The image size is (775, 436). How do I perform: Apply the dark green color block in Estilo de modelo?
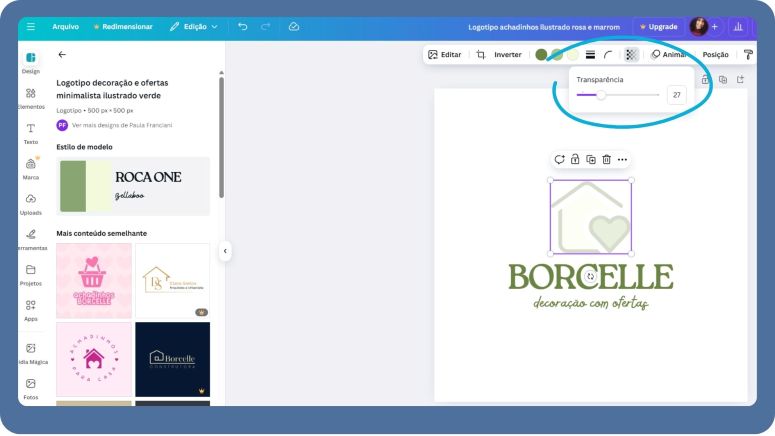tap(73, 186)
